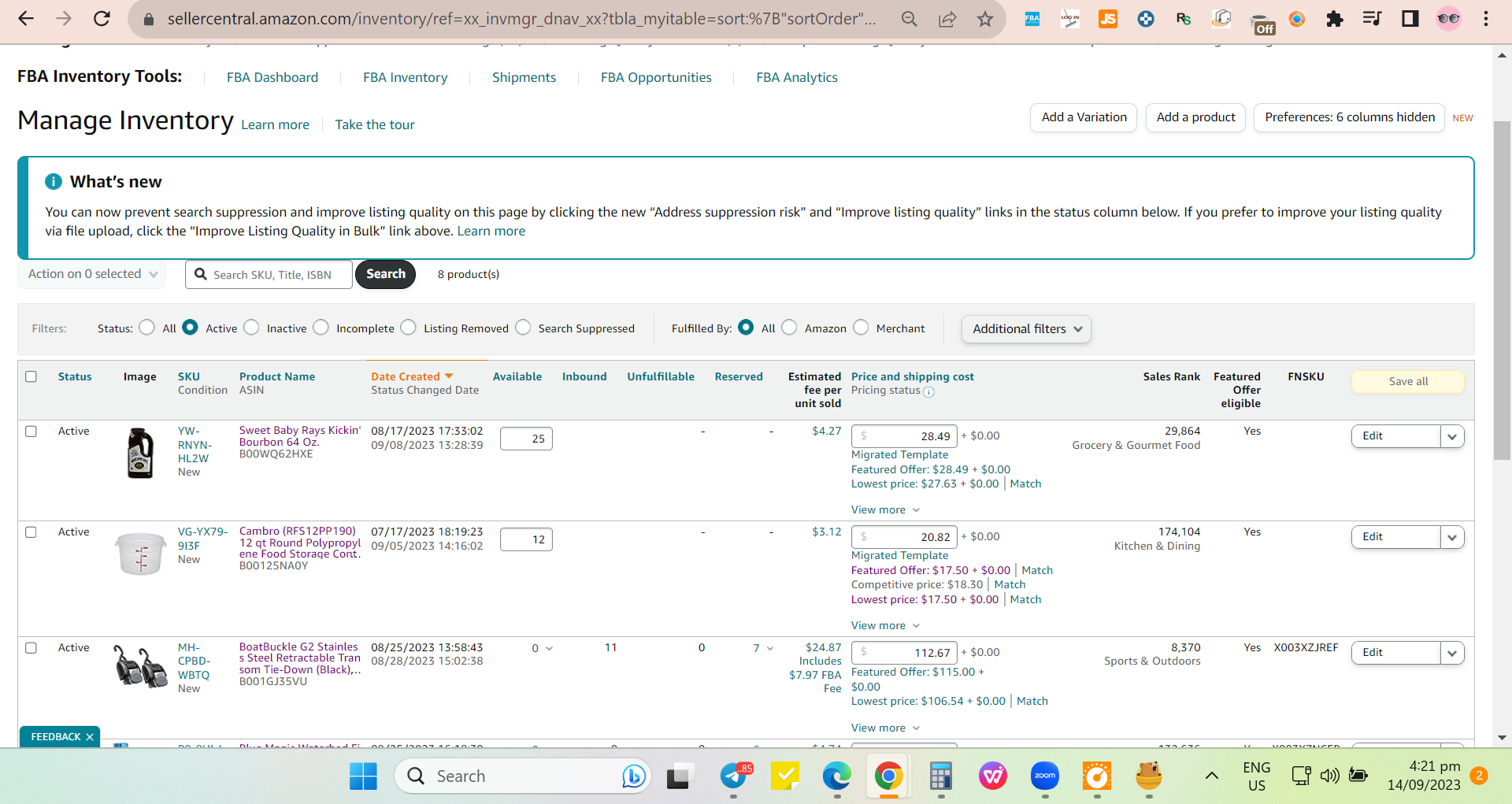Select the Amazon fulfilled-by radio button

coord(789,328)
